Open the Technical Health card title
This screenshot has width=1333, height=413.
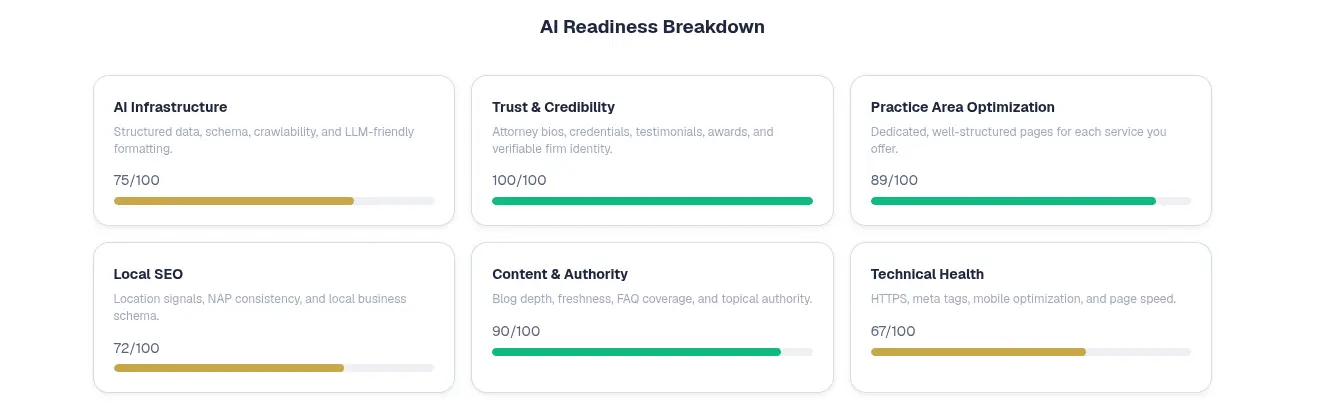[927, 274]
